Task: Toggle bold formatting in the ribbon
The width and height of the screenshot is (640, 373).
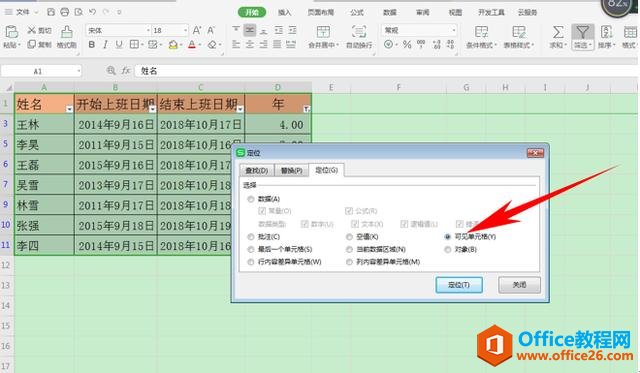Action: click(x=92, y=44)
